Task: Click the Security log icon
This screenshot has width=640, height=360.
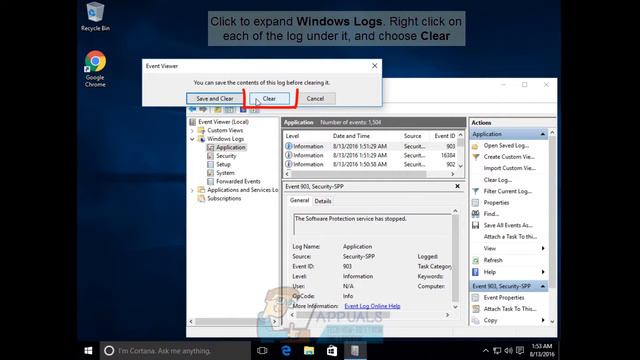Action: pos(210,156)
